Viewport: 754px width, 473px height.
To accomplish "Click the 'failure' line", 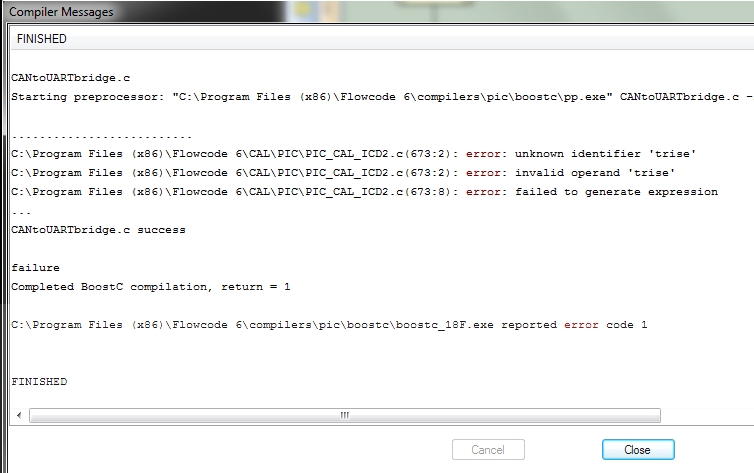I will [x=36, y=268].
